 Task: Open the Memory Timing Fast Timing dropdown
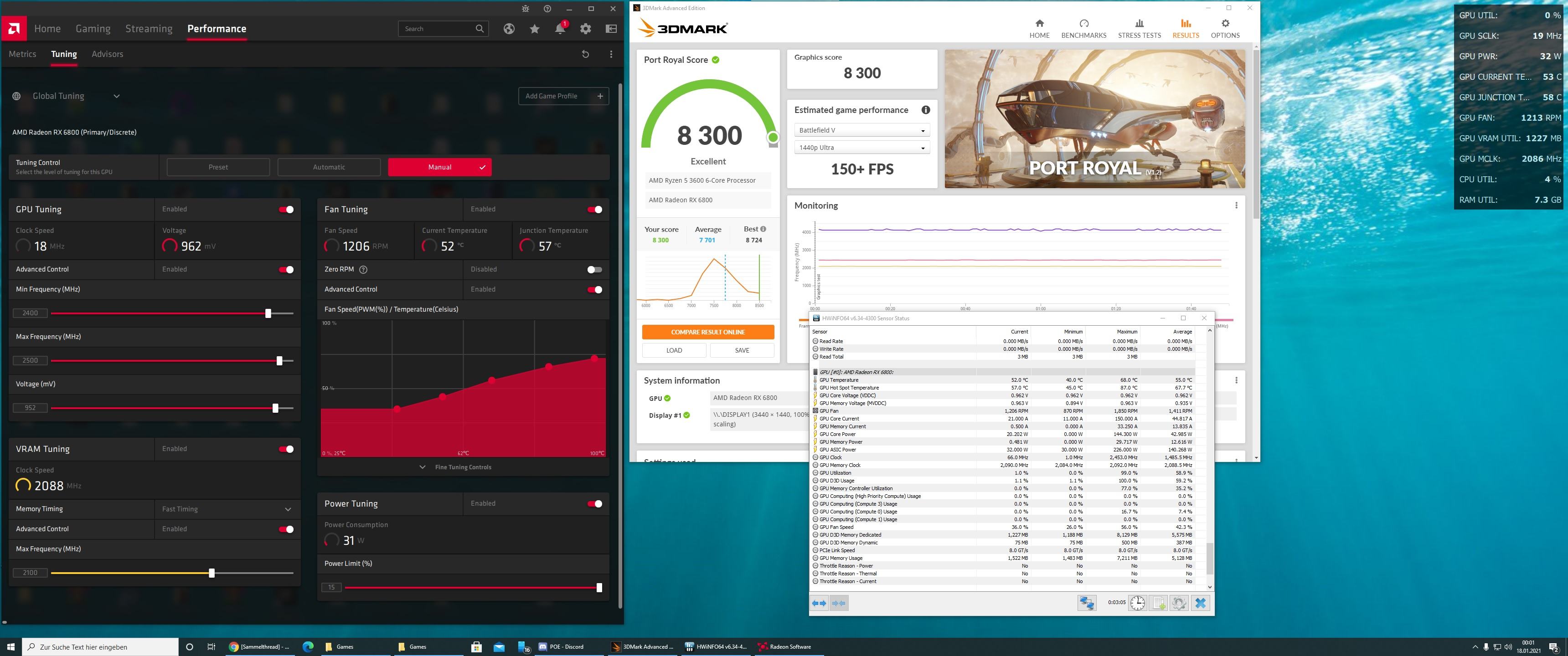pos(227,509)
